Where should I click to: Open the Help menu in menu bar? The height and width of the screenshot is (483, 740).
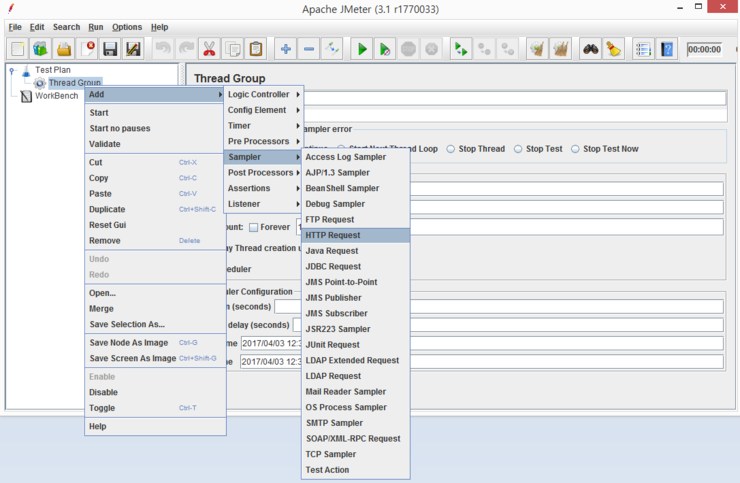pyautogui.click(x=160, y=27)
